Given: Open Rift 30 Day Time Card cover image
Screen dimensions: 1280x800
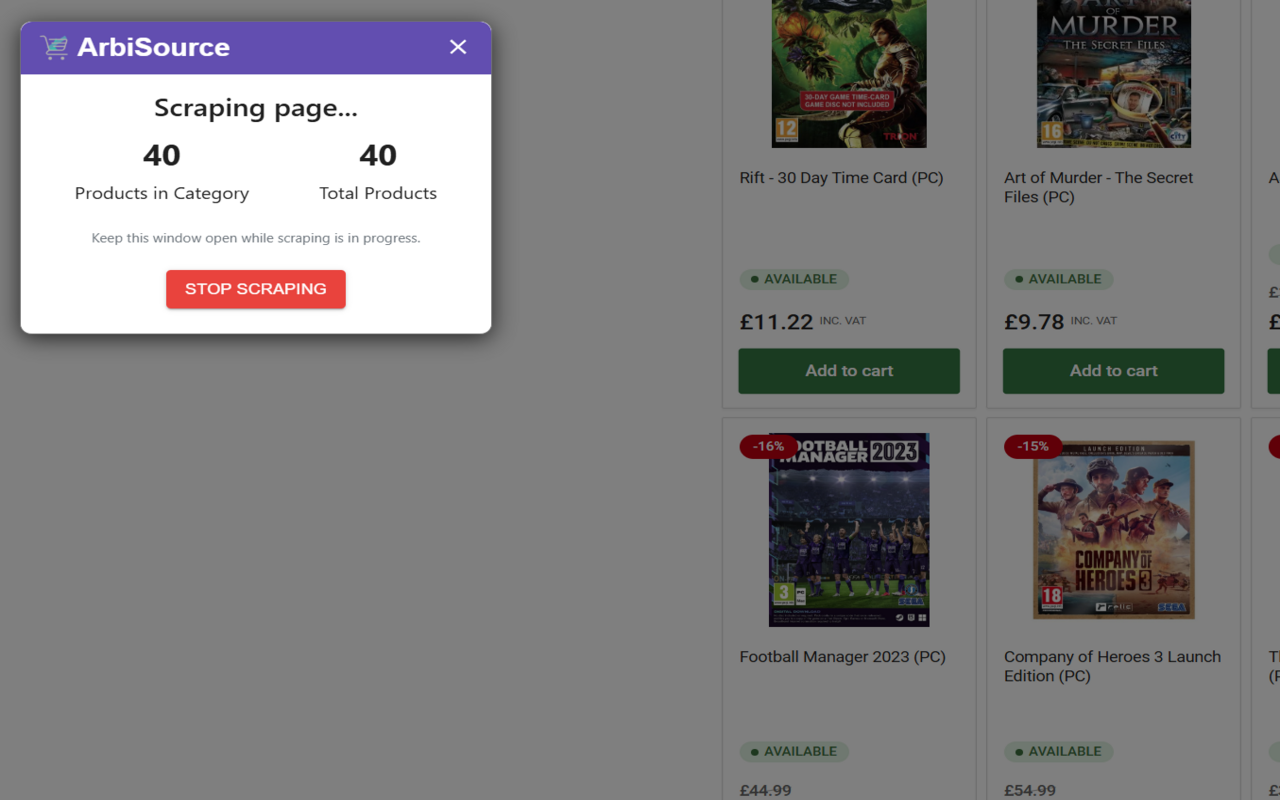Looking at the screenshot, I should point(849,74).
